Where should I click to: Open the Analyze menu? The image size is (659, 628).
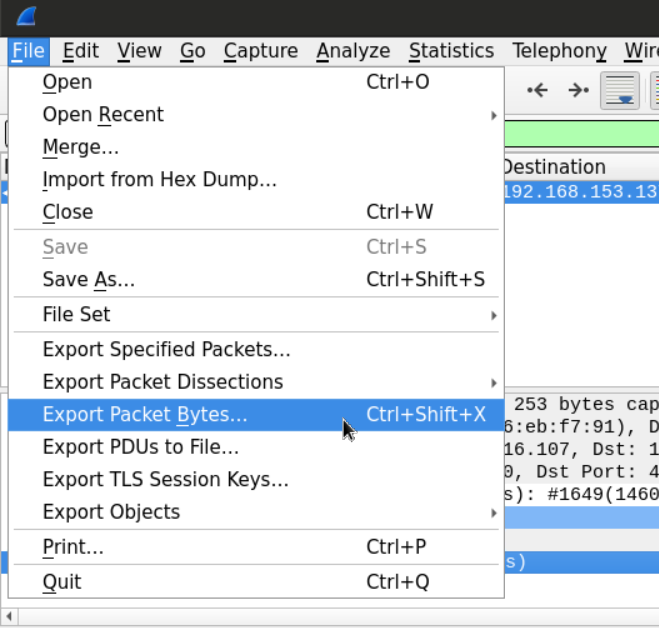[353, 51]
